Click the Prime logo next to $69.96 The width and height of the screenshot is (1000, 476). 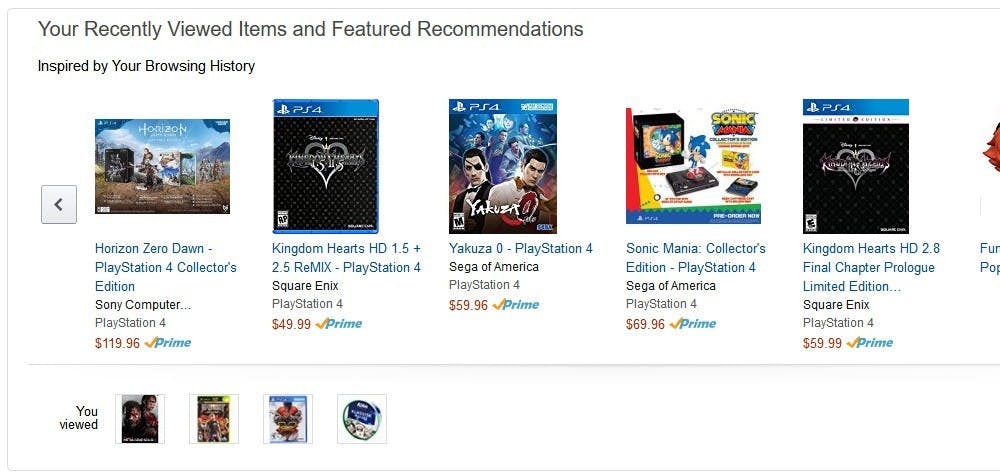693,324
